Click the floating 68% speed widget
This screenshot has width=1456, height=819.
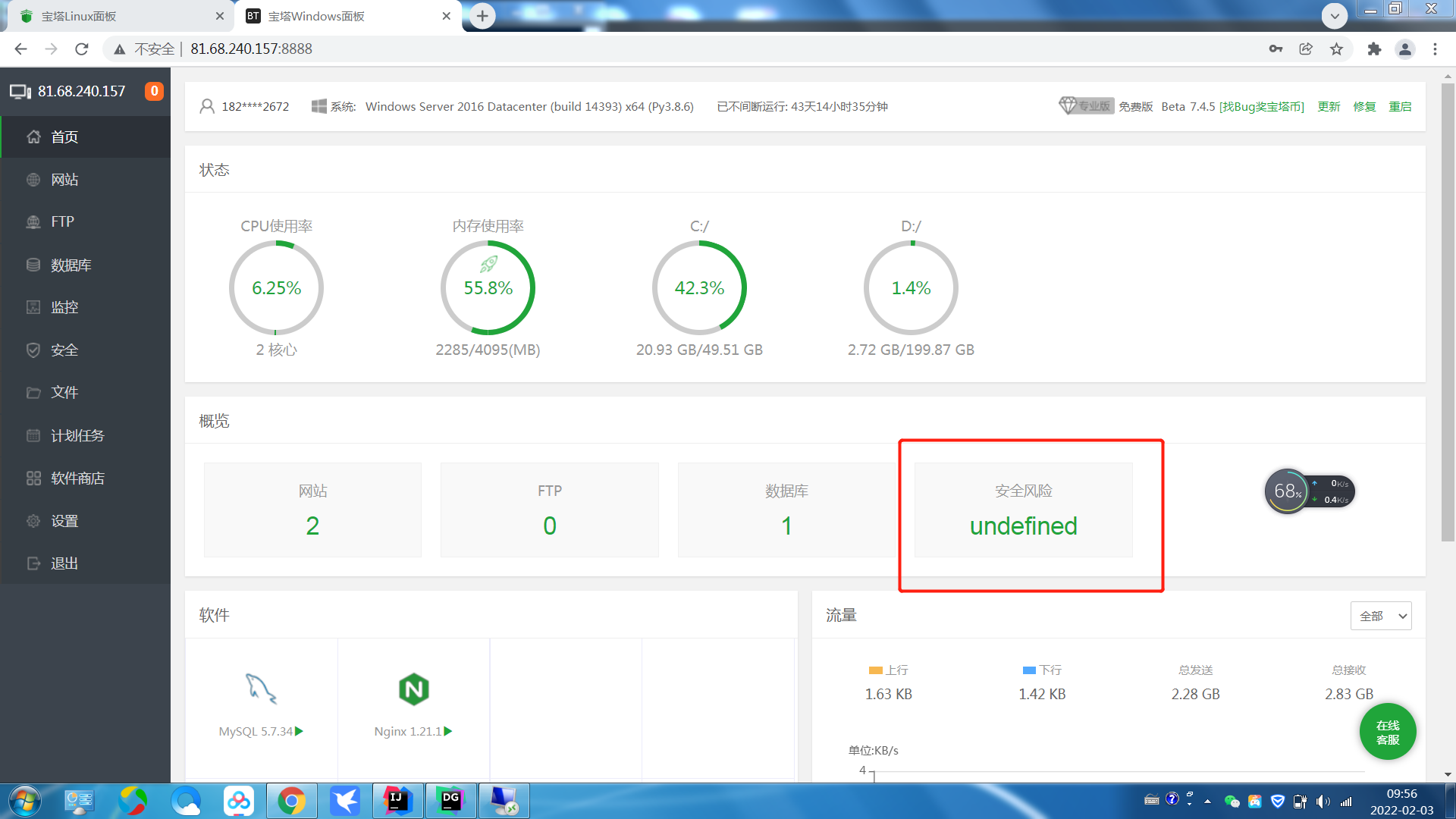[1310, 491]
